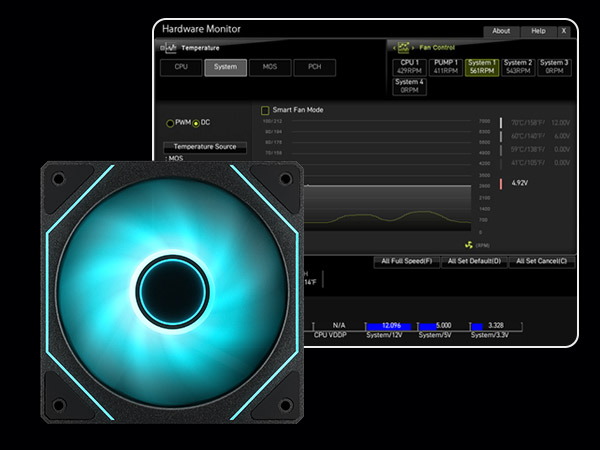Enable the Smart Fan Mode checkbox
The height and width of the screenshot is (450, 600).
point(265,110)
